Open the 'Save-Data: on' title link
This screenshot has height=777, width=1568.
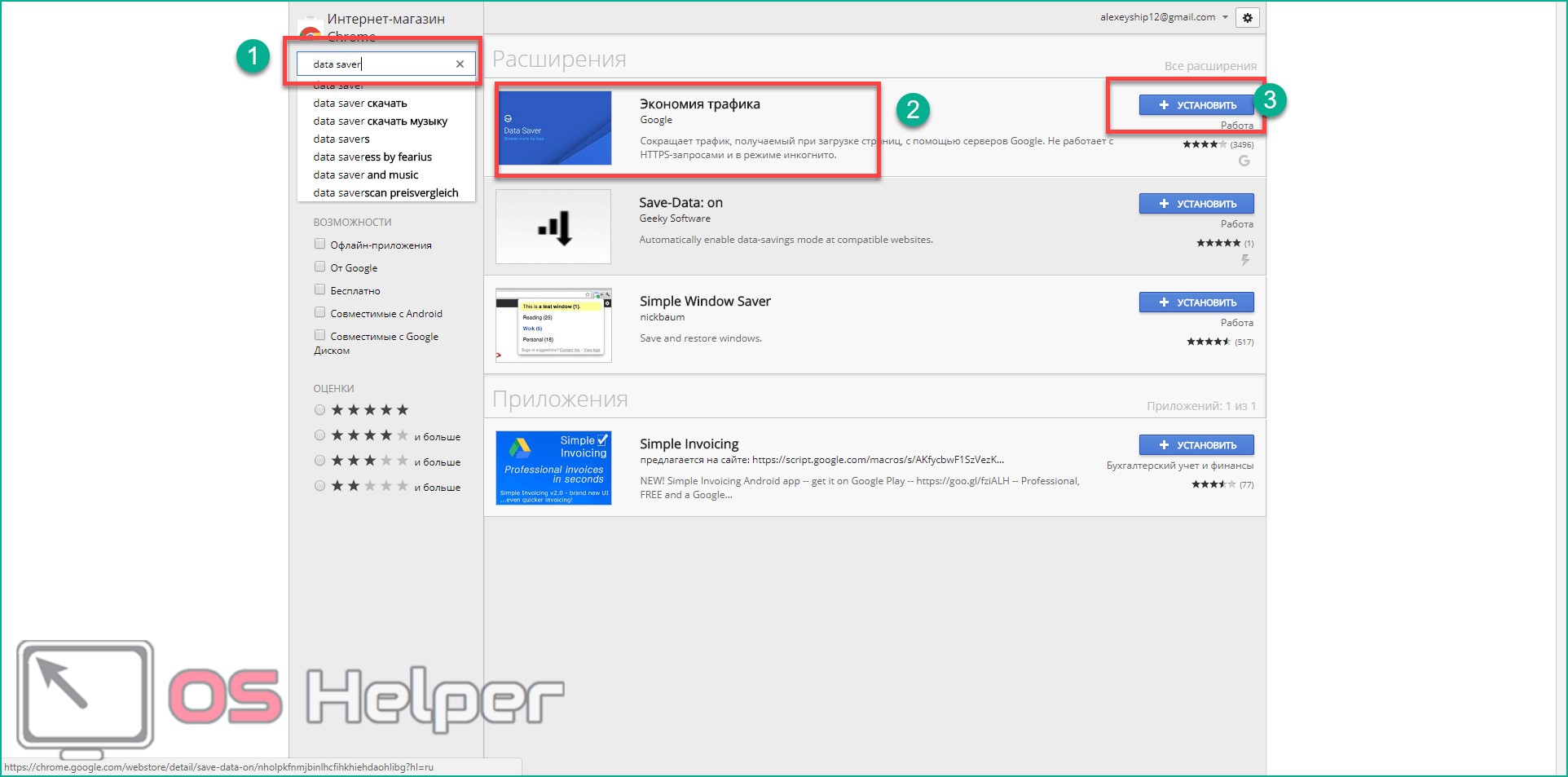680,203
